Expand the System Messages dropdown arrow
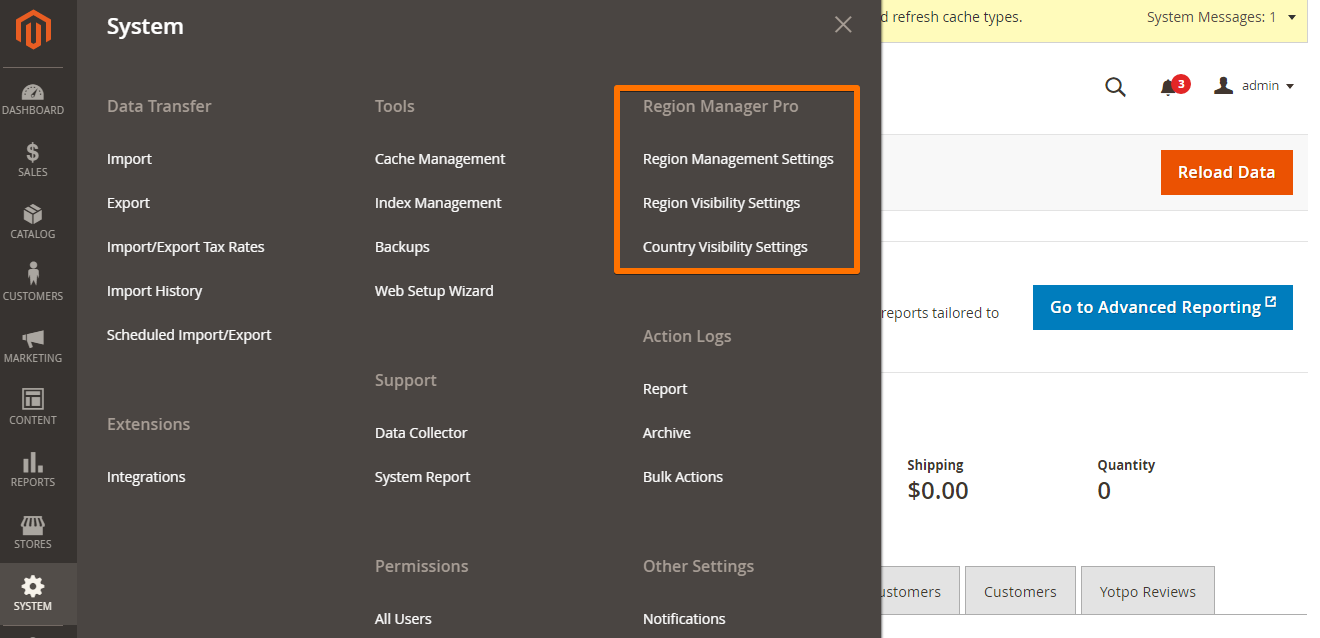 click(1291, 17)
